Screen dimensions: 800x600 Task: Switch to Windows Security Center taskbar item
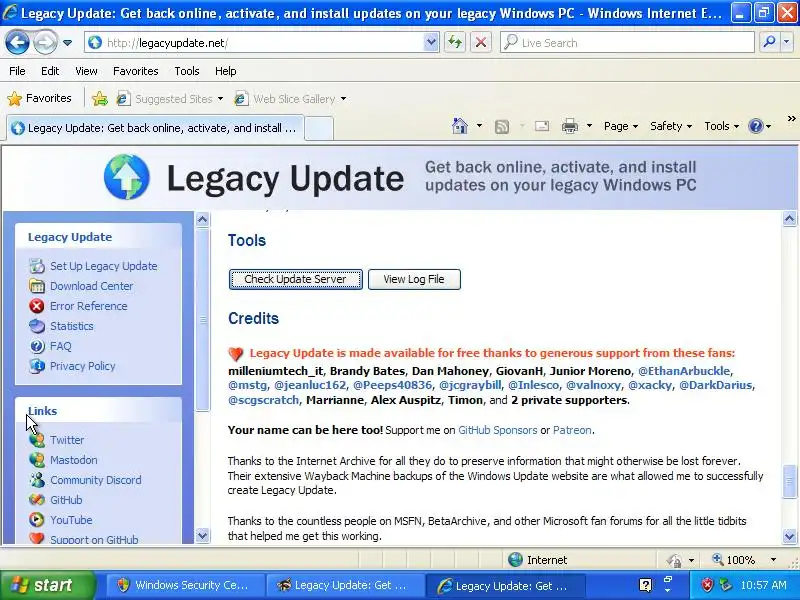185,585
